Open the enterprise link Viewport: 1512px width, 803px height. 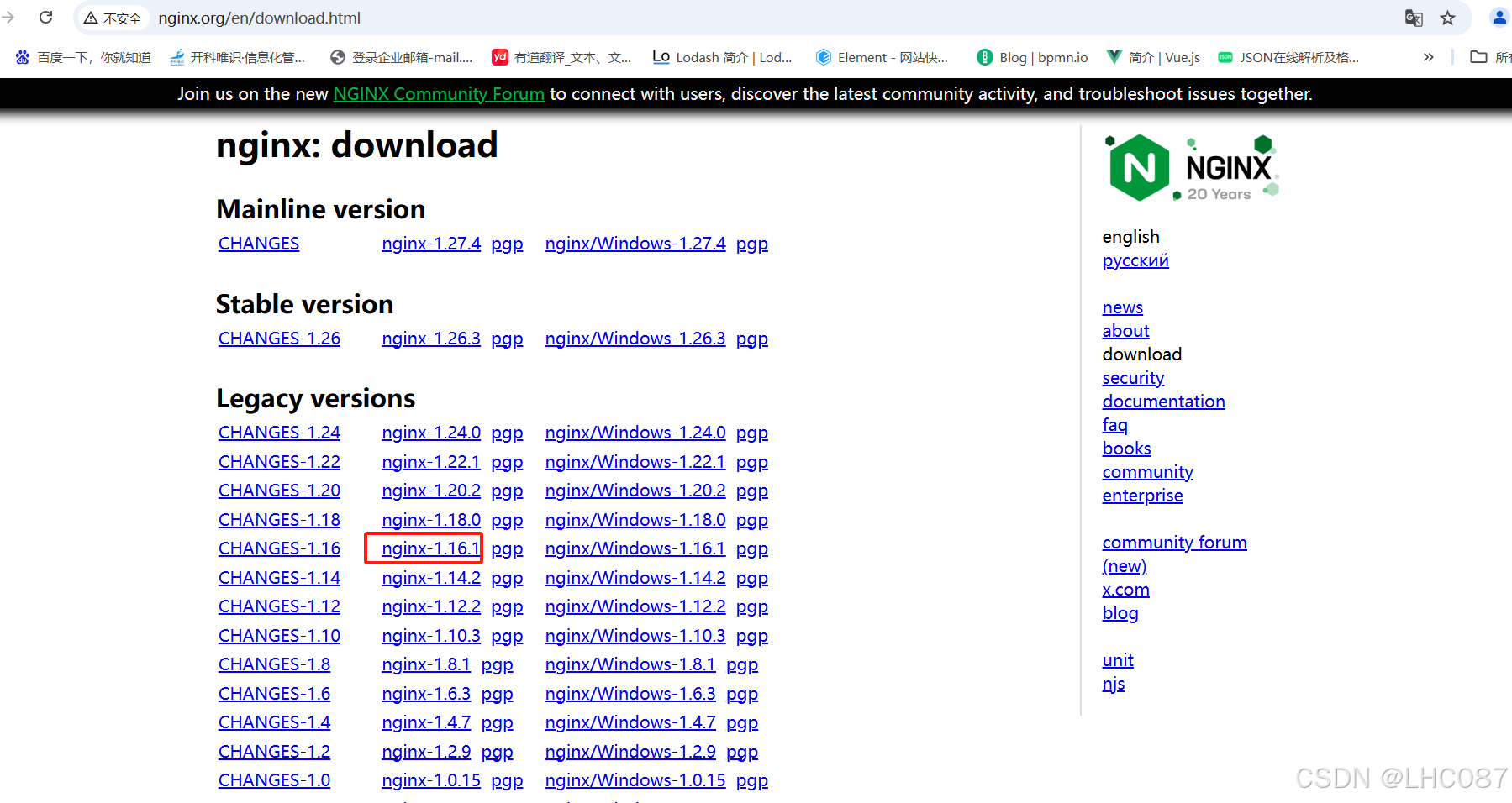pyautogui.click(x=1142, y=496)
